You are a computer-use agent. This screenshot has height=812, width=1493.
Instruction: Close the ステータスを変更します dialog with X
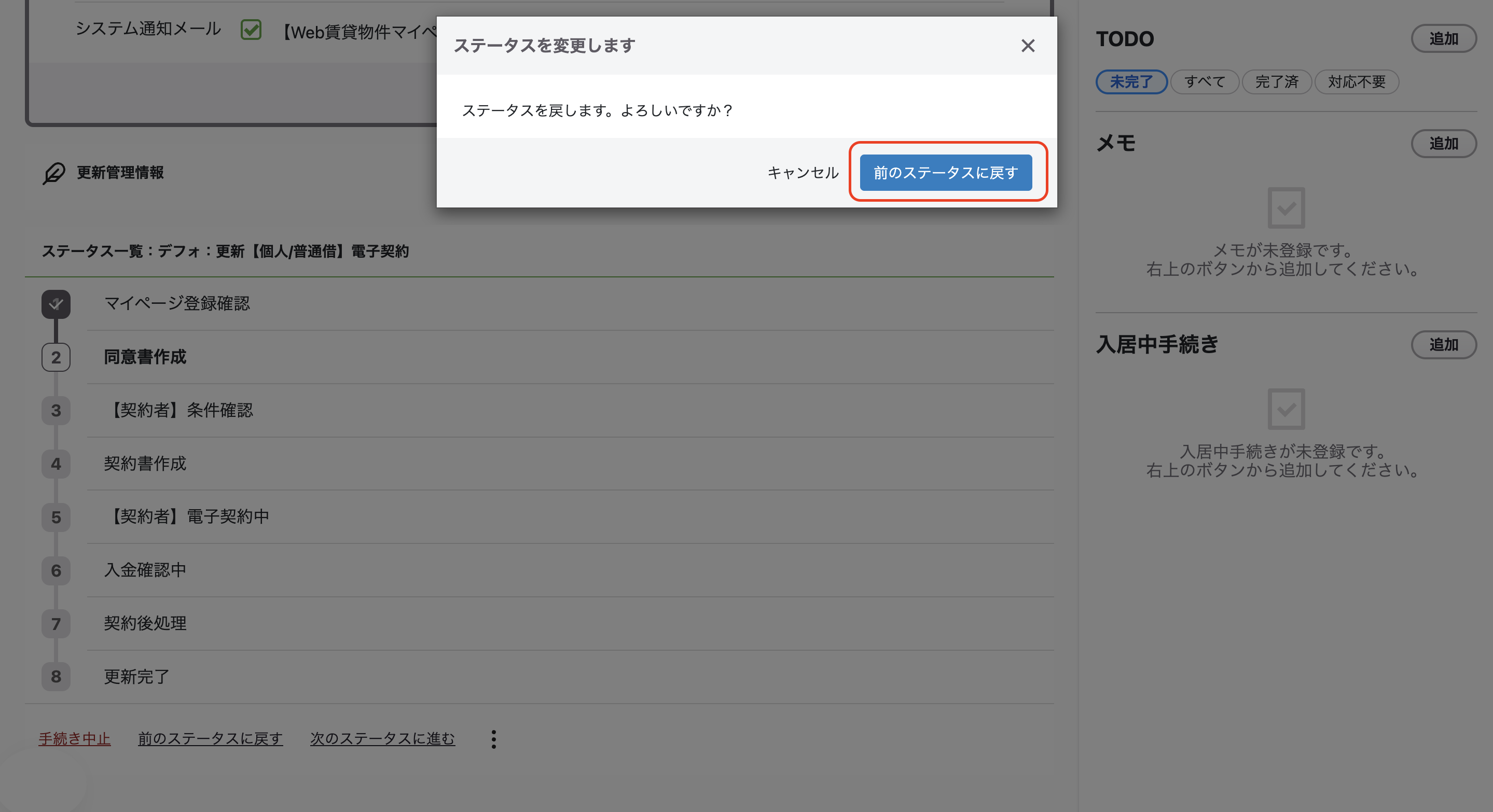[x=1028, y=46]
